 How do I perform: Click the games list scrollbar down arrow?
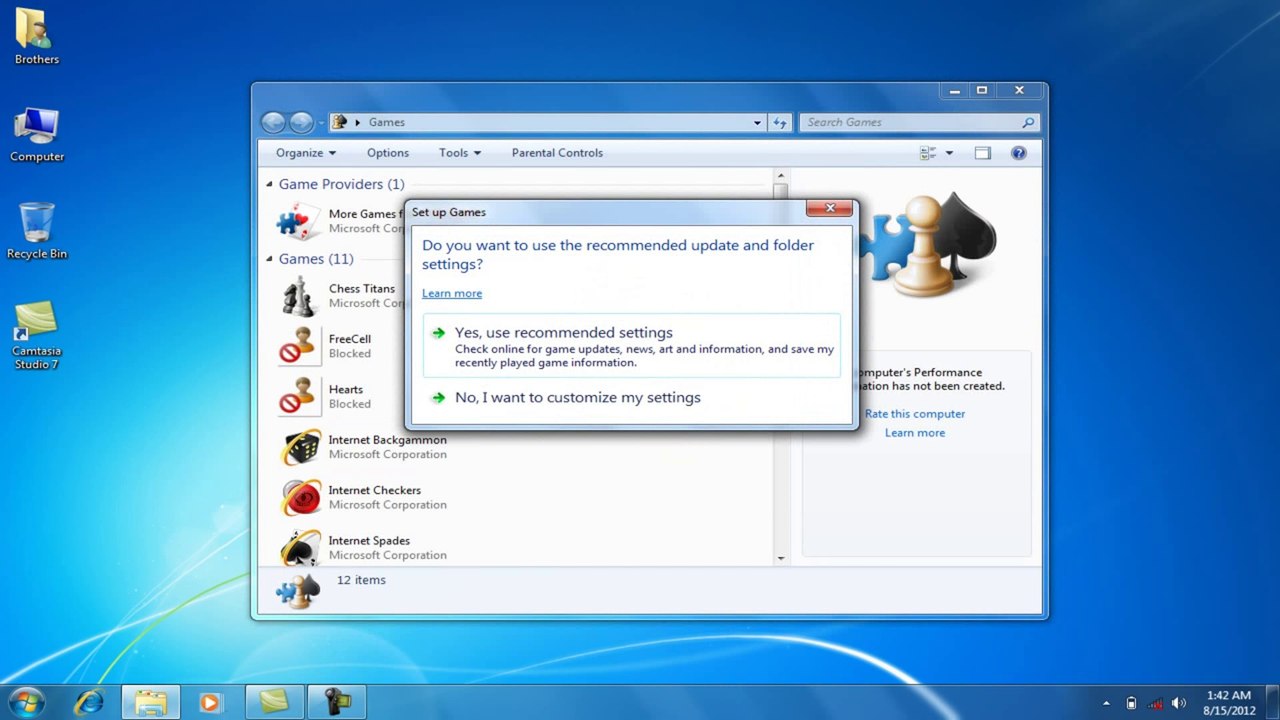(781, 558)
